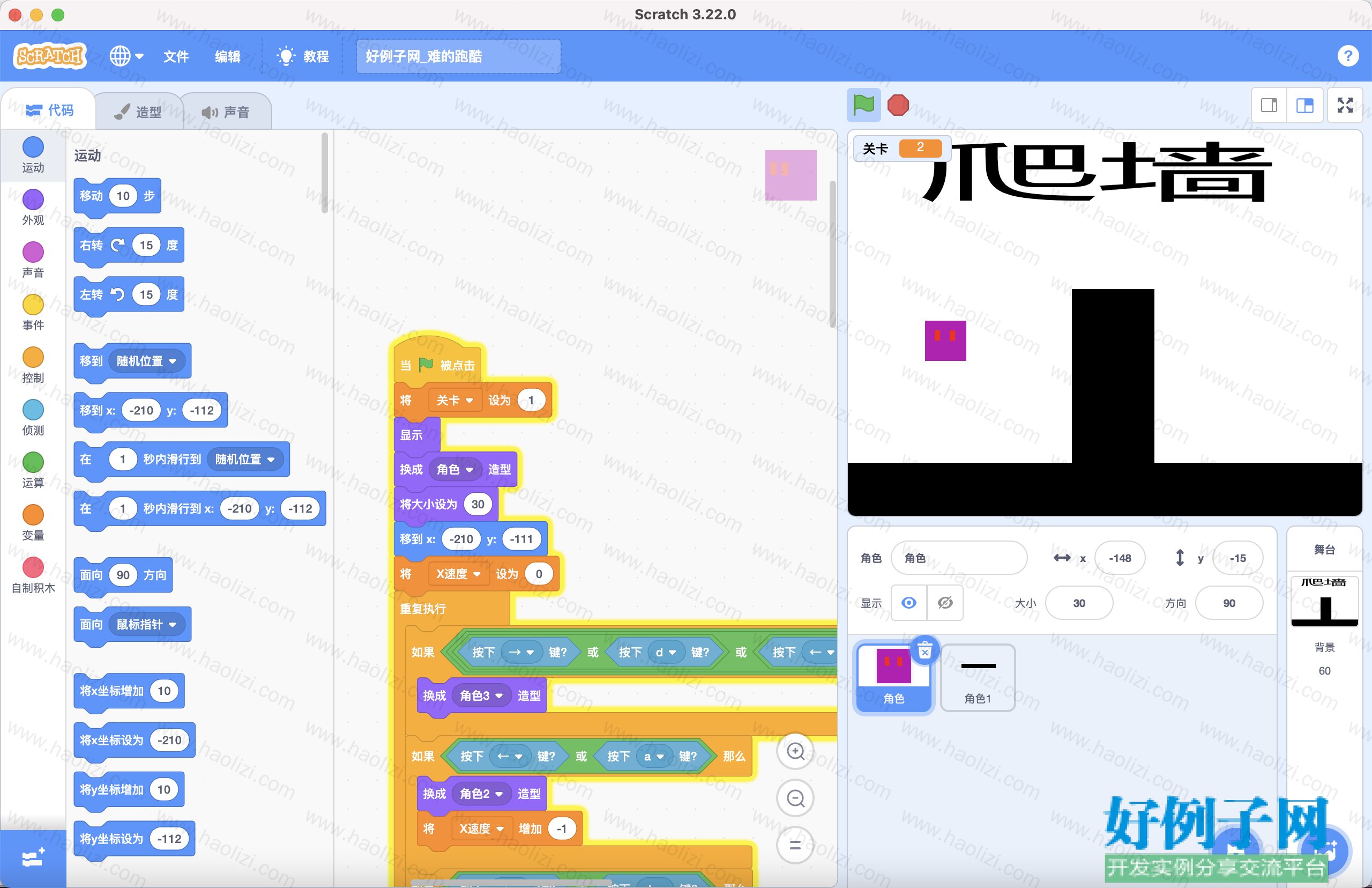The image size is (1372, 888).
Task: Select the 角色 sprite thumbnail
Action: [894, 678]
